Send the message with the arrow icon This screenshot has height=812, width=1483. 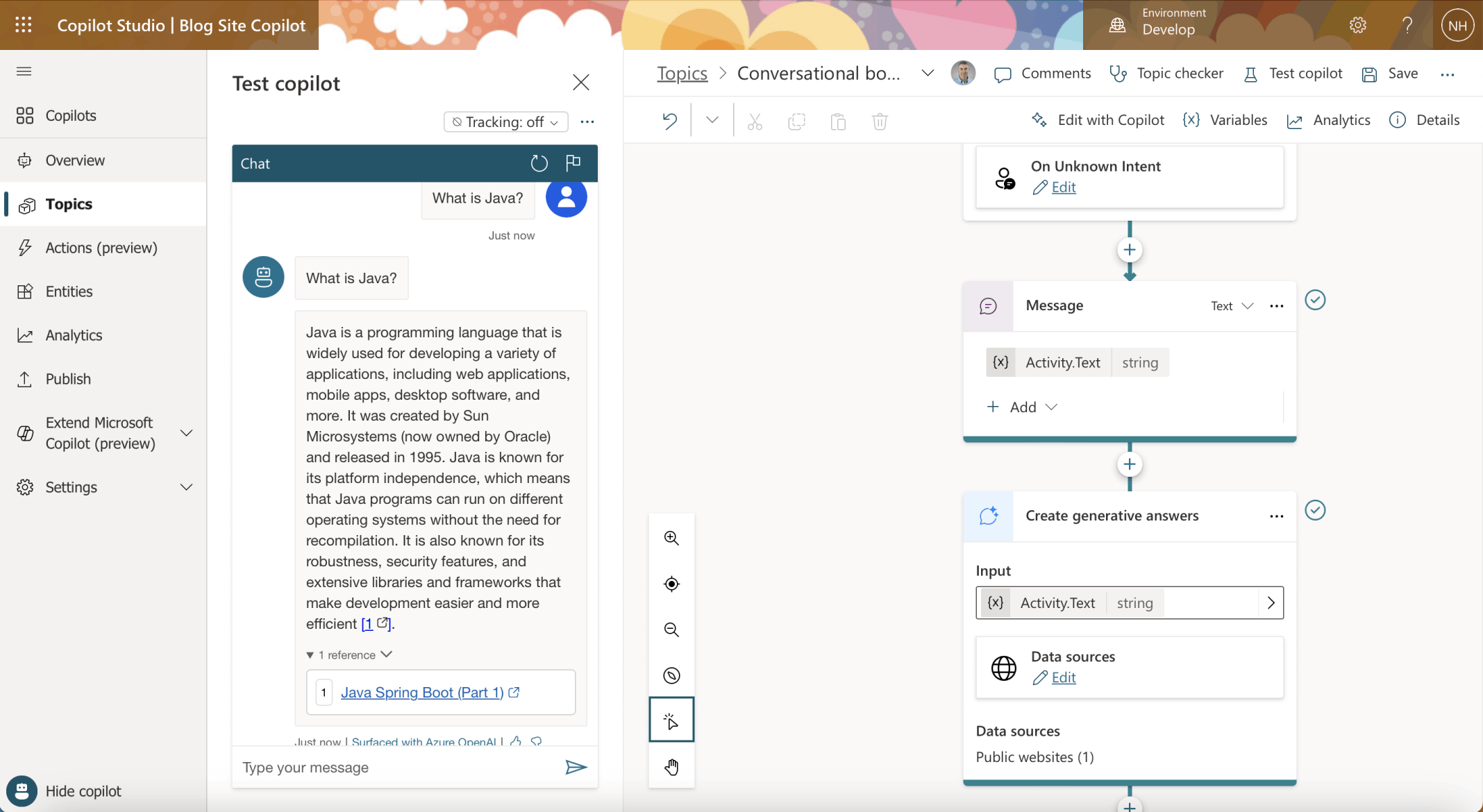click(x=576, y=767)
